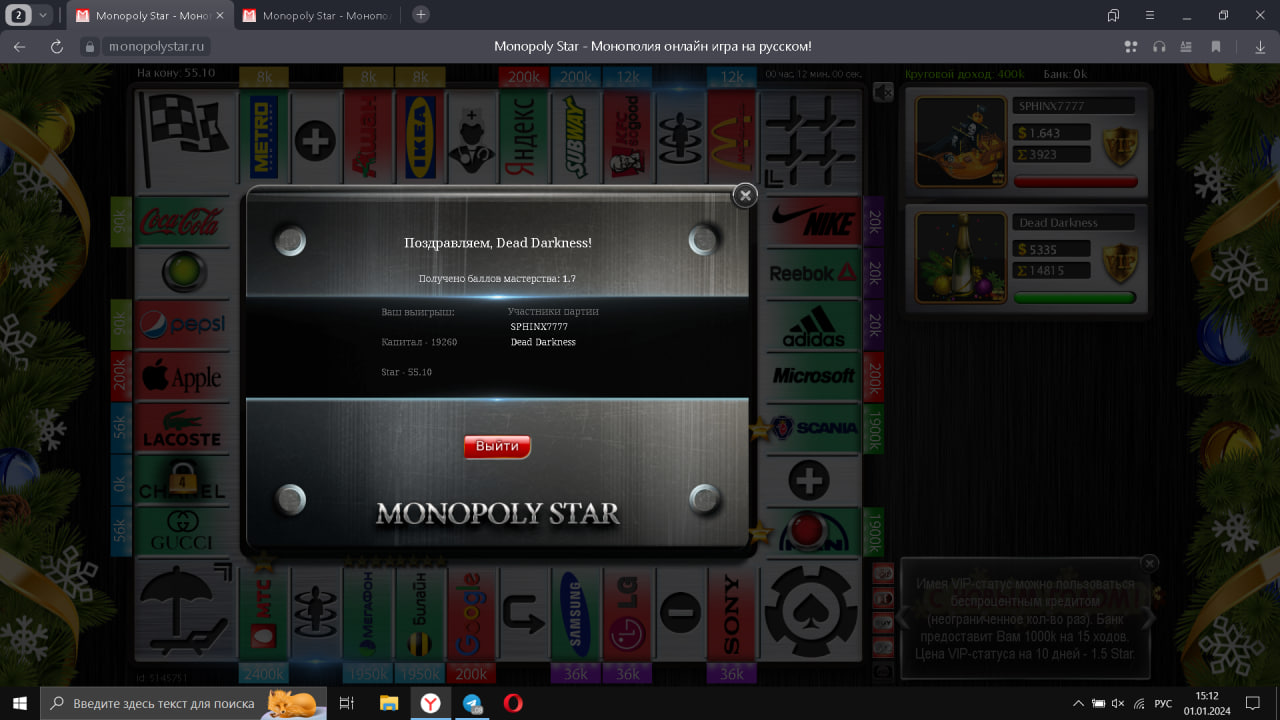Click the МТС board cell
Image resolution: width=1280 pixels, height=720 pixels.
[x=264, y=613]
